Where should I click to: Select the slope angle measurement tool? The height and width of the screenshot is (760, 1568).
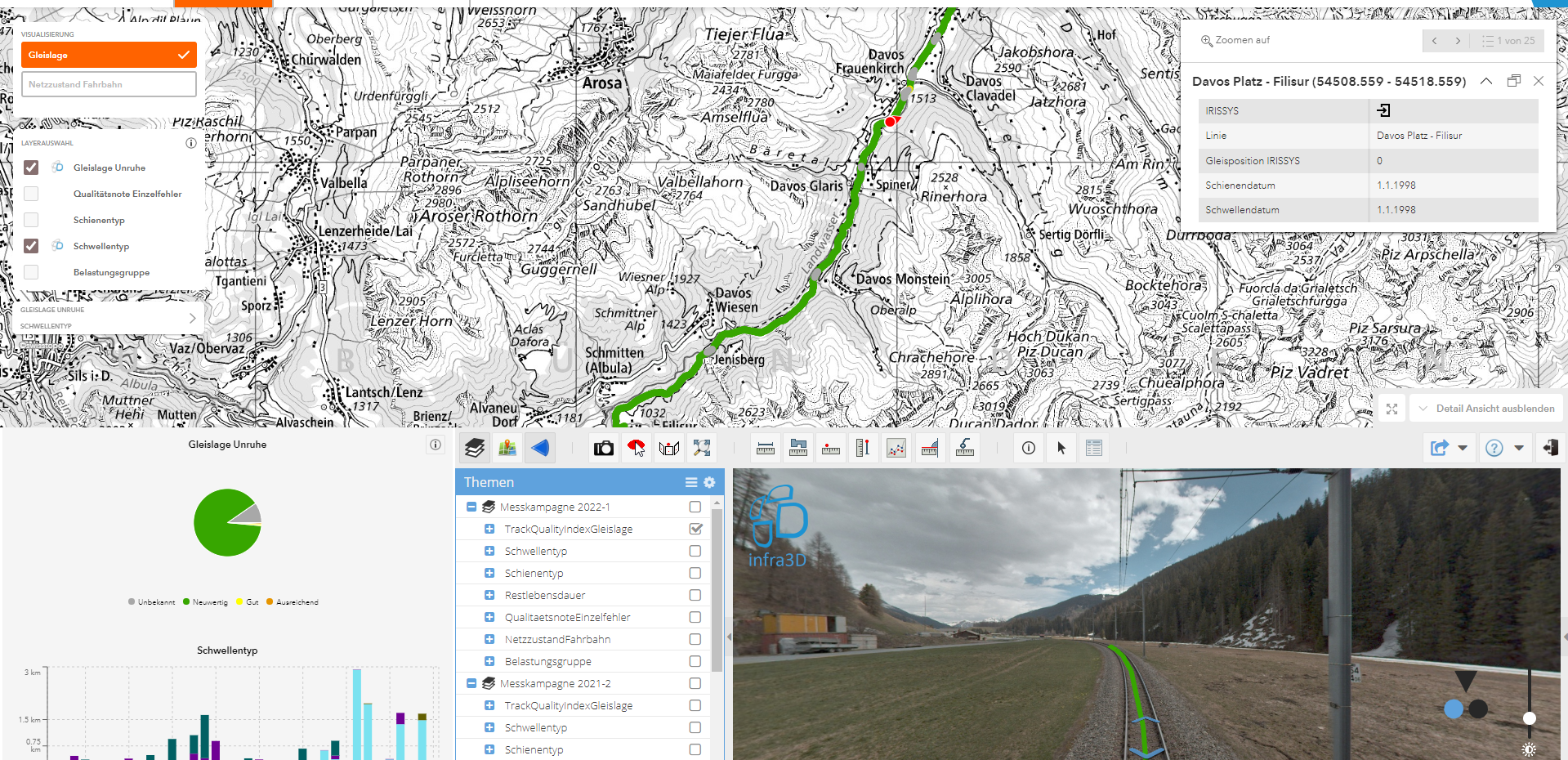(x=929, y=448)
